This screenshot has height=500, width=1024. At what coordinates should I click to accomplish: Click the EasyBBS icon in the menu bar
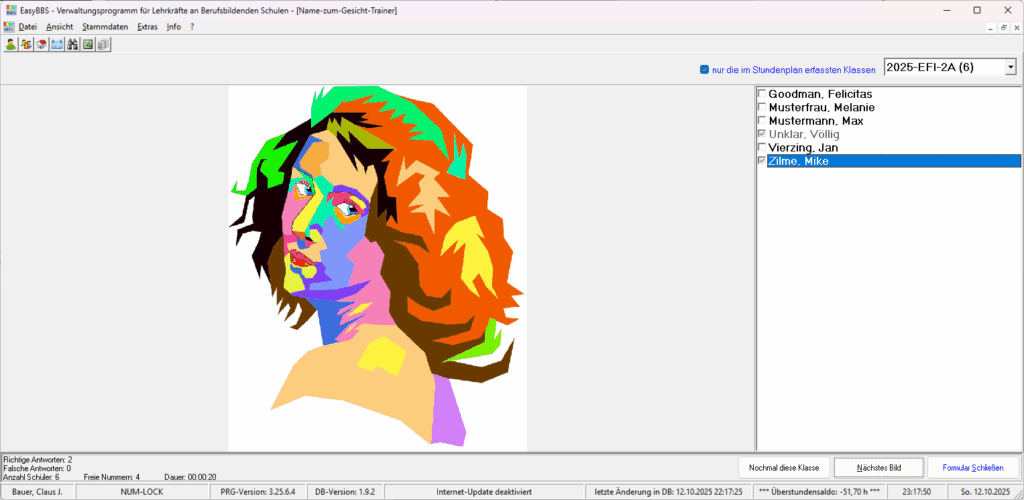coord(9,27)
